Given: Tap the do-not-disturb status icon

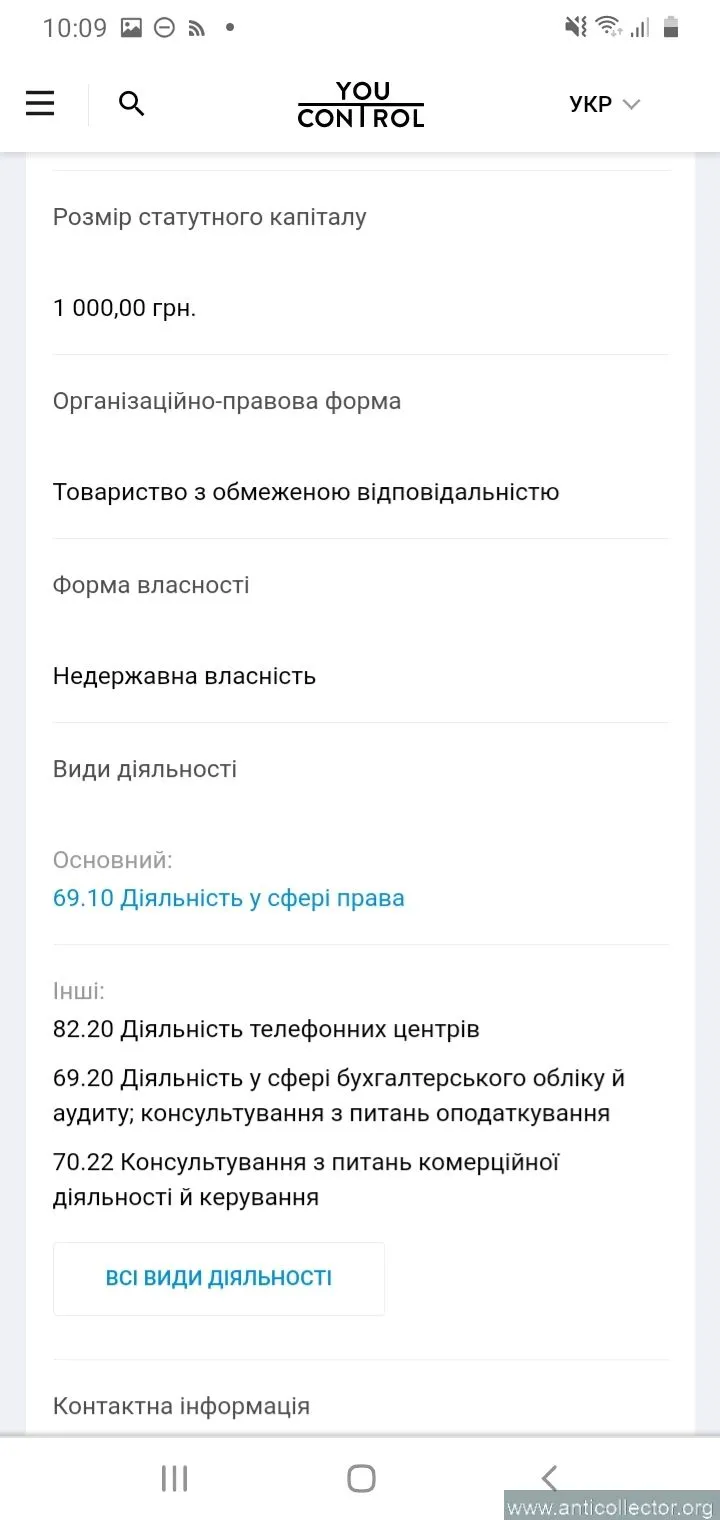Looking at the screenshot, I should [x=164, y=28].
